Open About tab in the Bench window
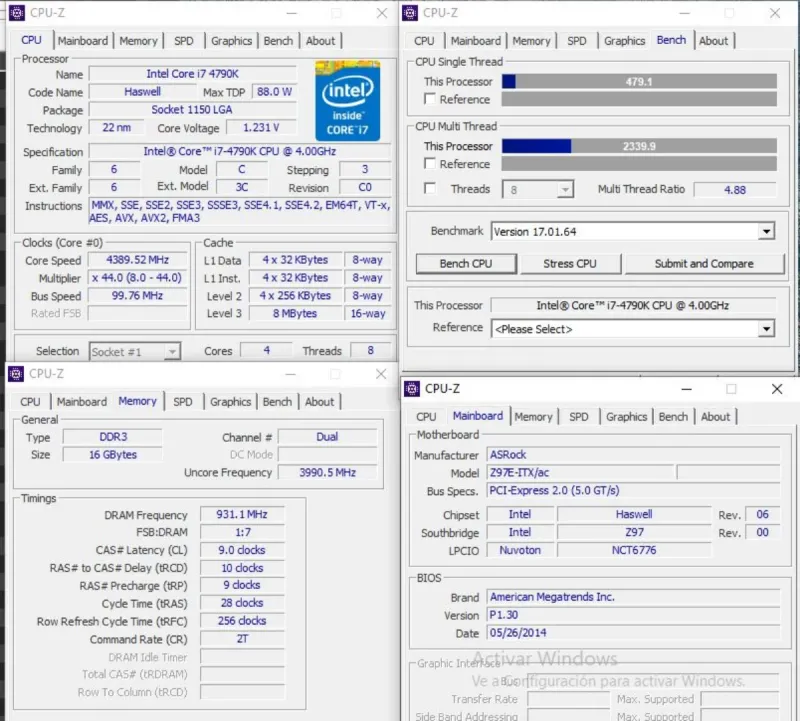The width and height of the screenshot is (800, 721). coord(713,41)
